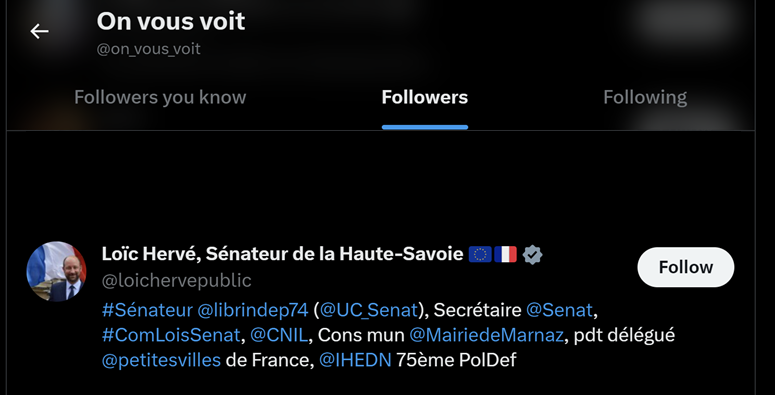Switch to the Following tab

point(645,97)
